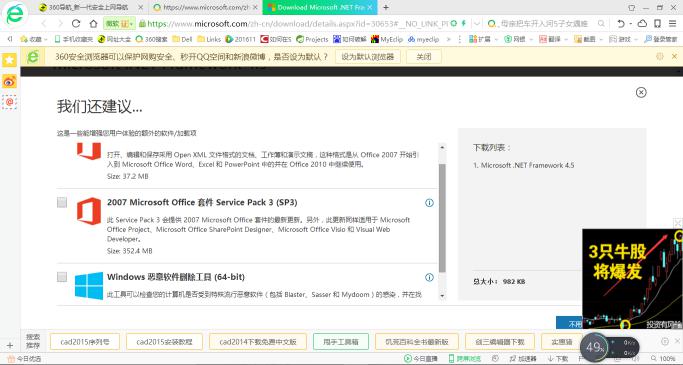Check the Windows 恶意软件删除工具 checkbox
Screen dimensions: 683x365
pyautogui.click(x=62, y=277)
